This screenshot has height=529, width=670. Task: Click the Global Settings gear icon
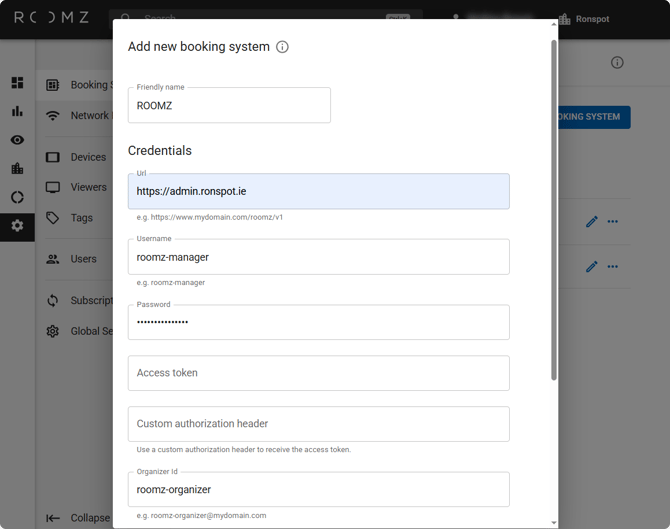pyautogui.click(x=53, y=331)
